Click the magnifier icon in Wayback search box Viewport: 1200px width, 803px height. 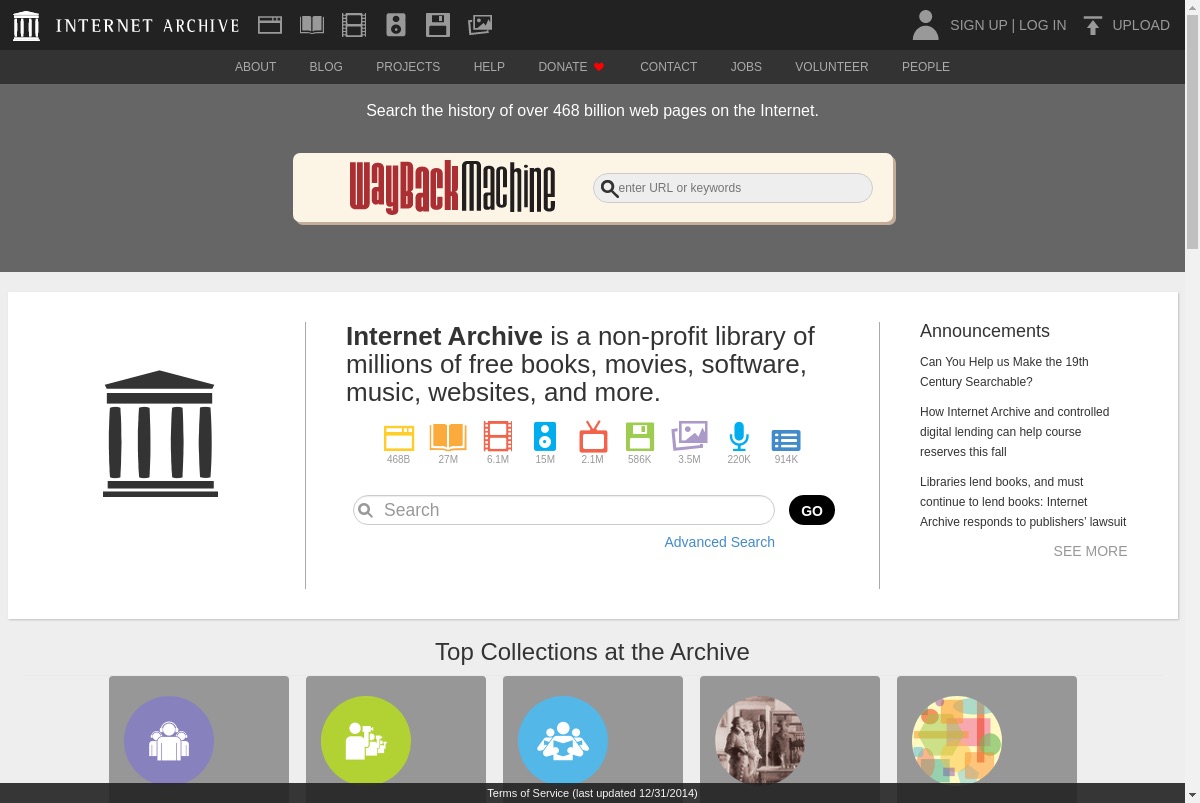[609, 188]
